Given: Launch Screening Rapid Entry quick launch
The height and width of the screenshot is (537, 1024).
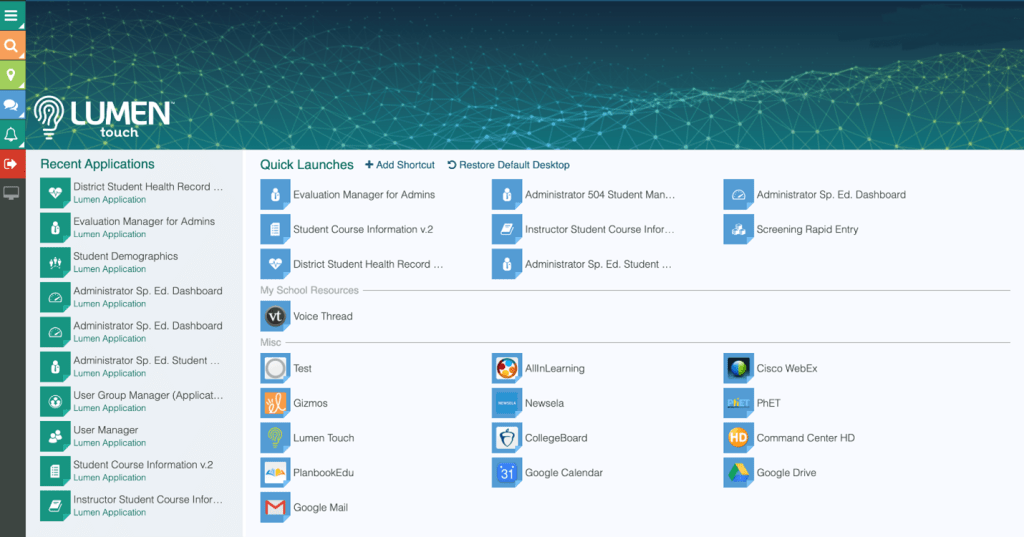Looking at the screenshot, I should tap(806, 230).
